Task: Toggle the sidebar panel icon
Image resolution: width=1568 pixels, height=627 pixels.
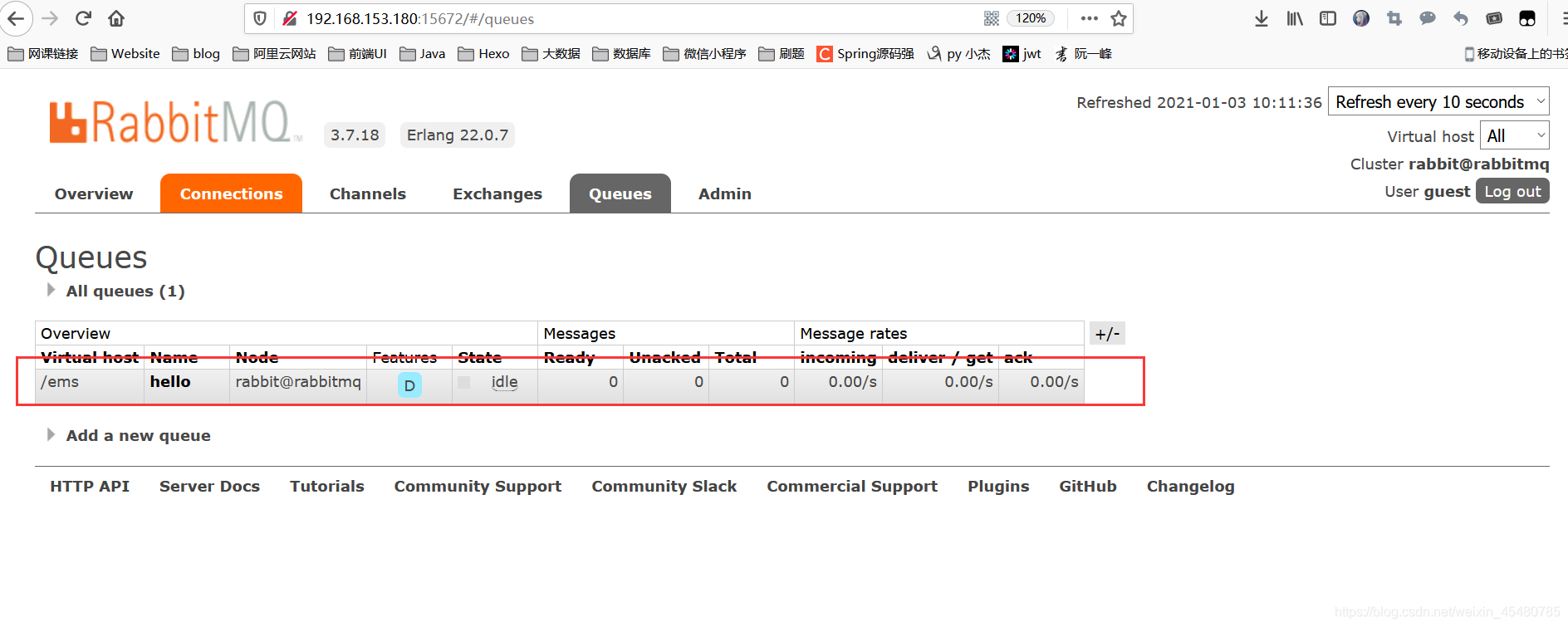Action: tap(1328, 18)
